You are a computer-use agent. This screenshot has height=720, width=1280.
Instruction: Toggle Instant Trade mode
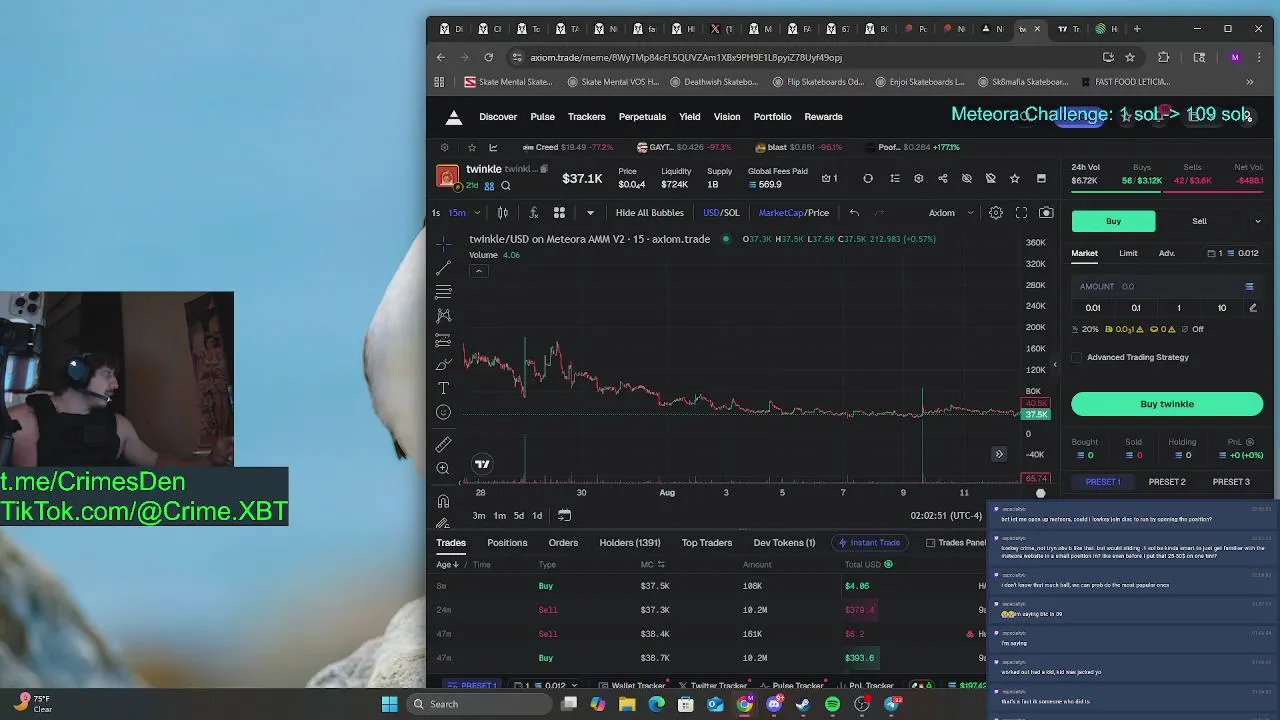pos(869,543)
